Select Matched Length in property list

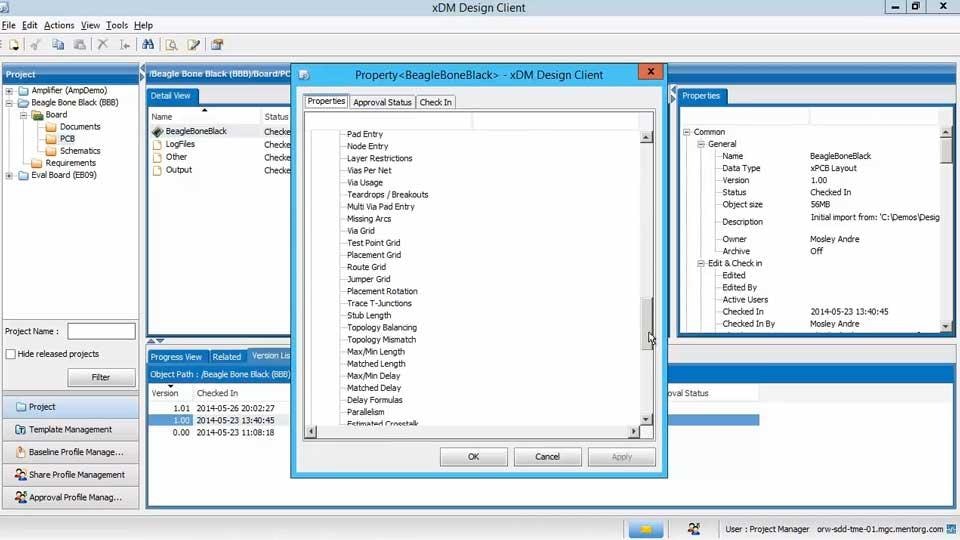(x=376, y=364)
